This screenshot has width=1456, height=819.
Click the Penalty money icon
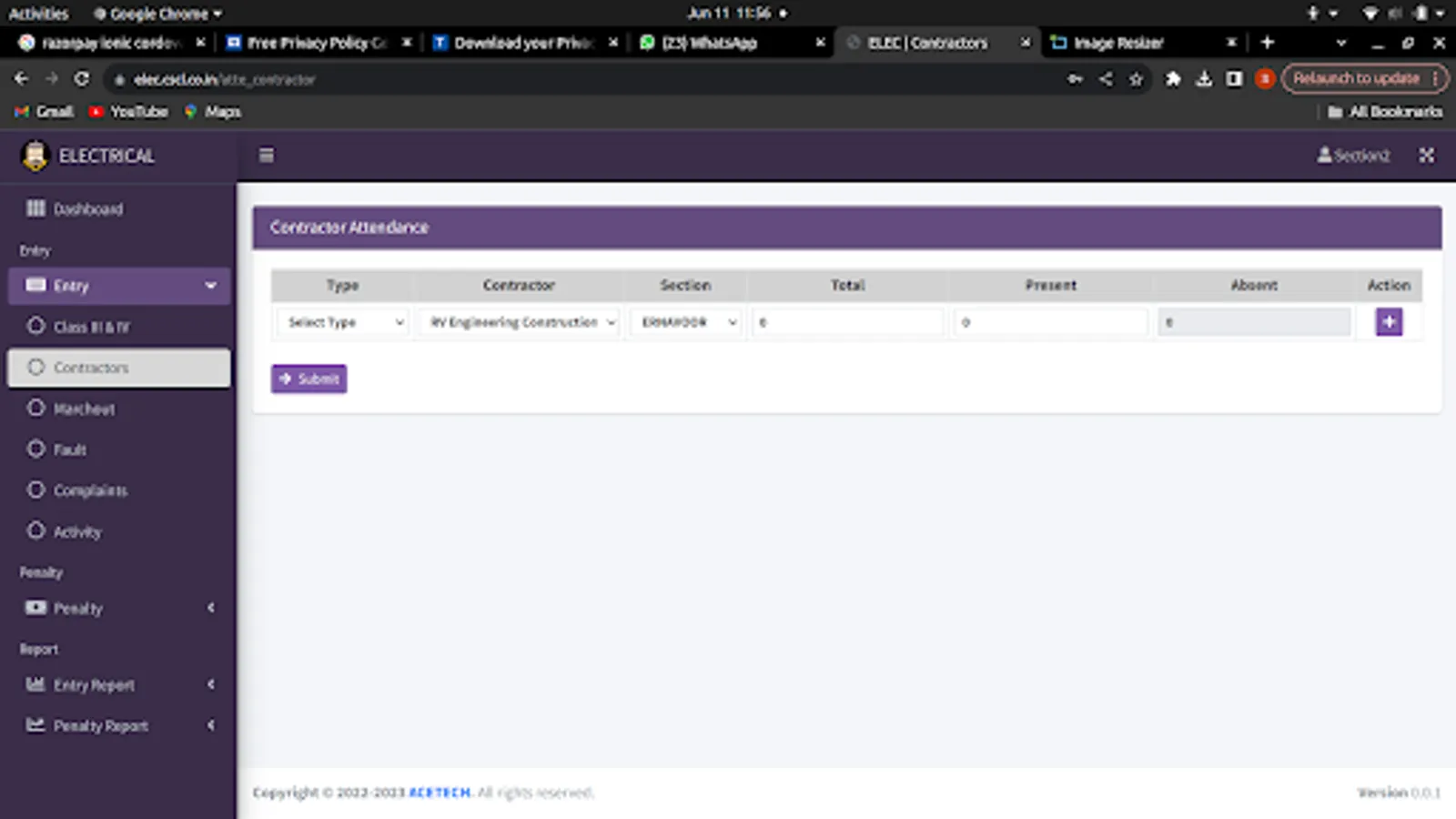pyautogui.click(x=35, y=607)
